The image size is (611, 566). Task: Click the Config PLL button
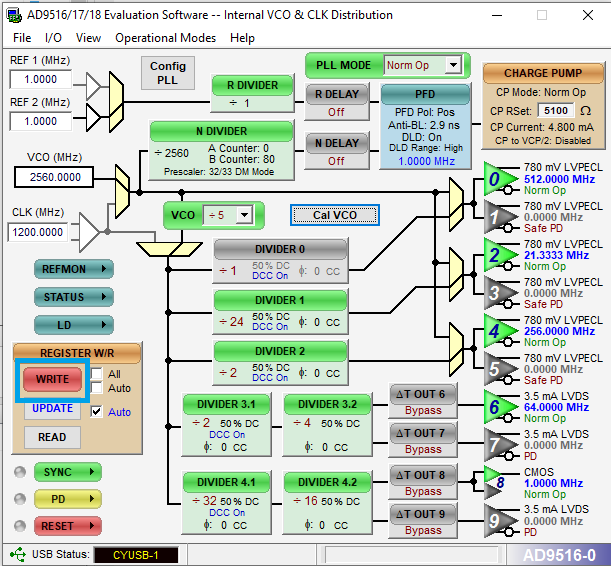(x=168, y=73)
